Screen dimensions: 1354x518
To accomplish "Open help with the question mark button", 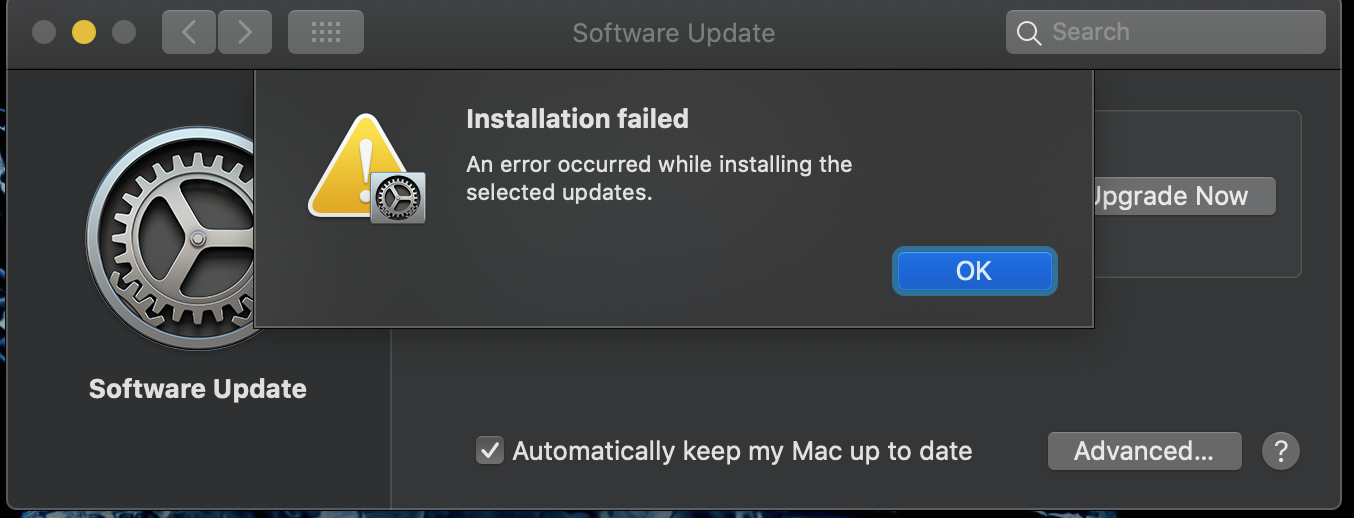I will tap(1281, 451).
